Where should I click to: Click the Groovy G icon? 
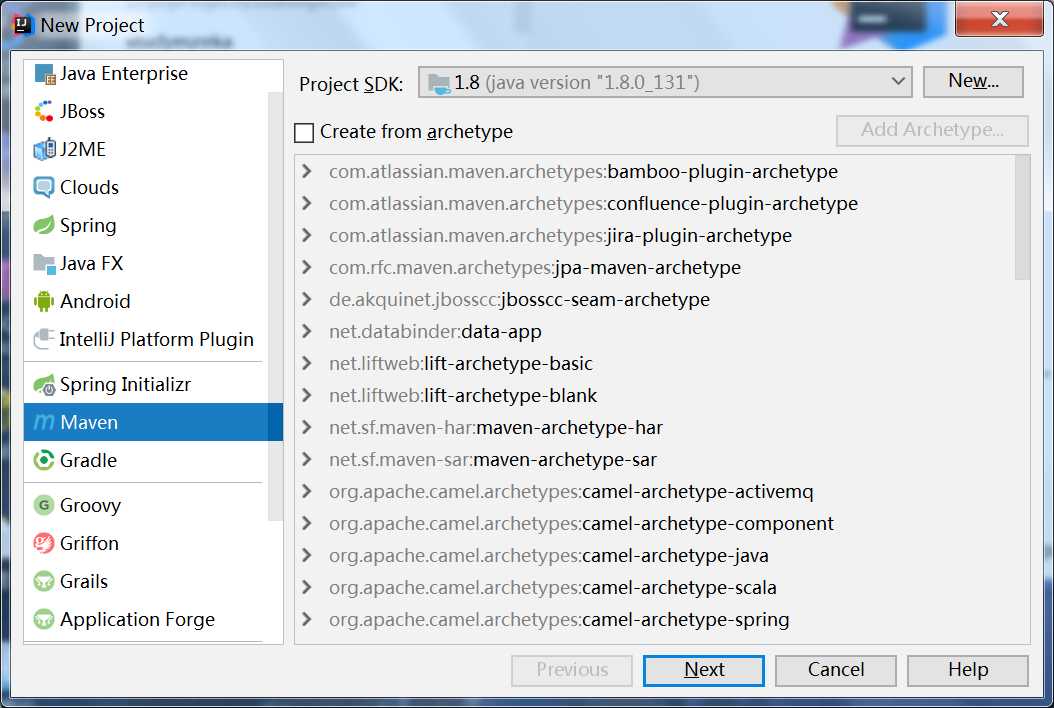pos(44,505)
